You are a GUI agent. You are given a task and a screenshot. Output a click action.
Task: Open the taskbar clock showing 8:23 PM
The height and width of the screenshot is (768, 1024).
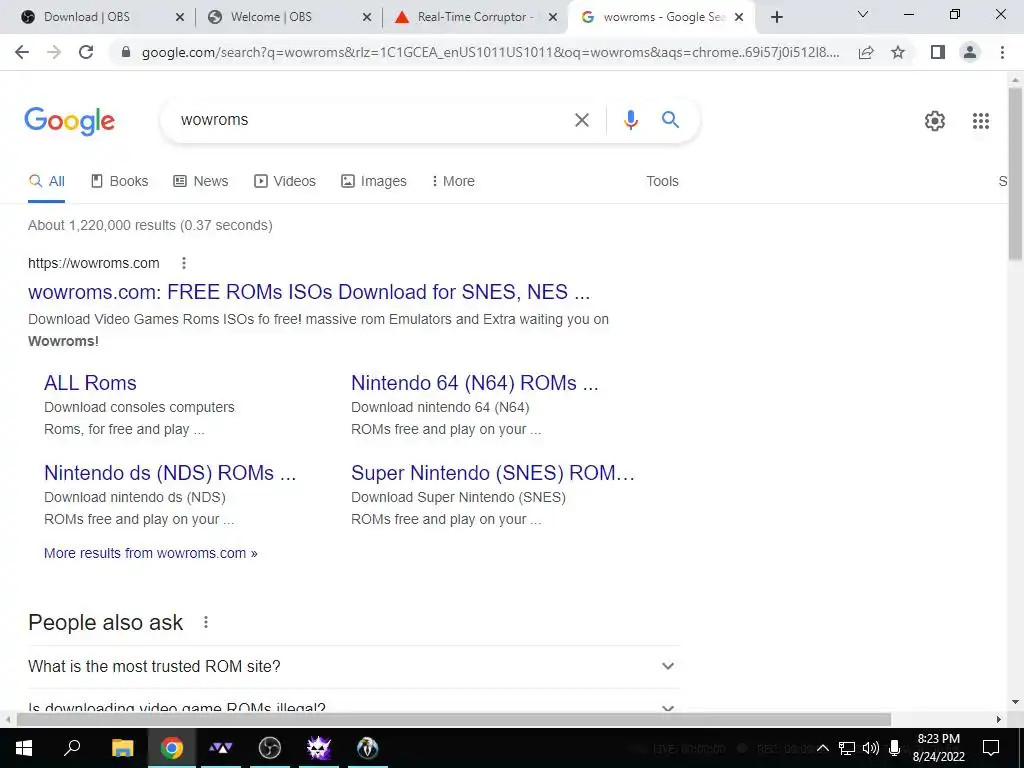[938, 748]
